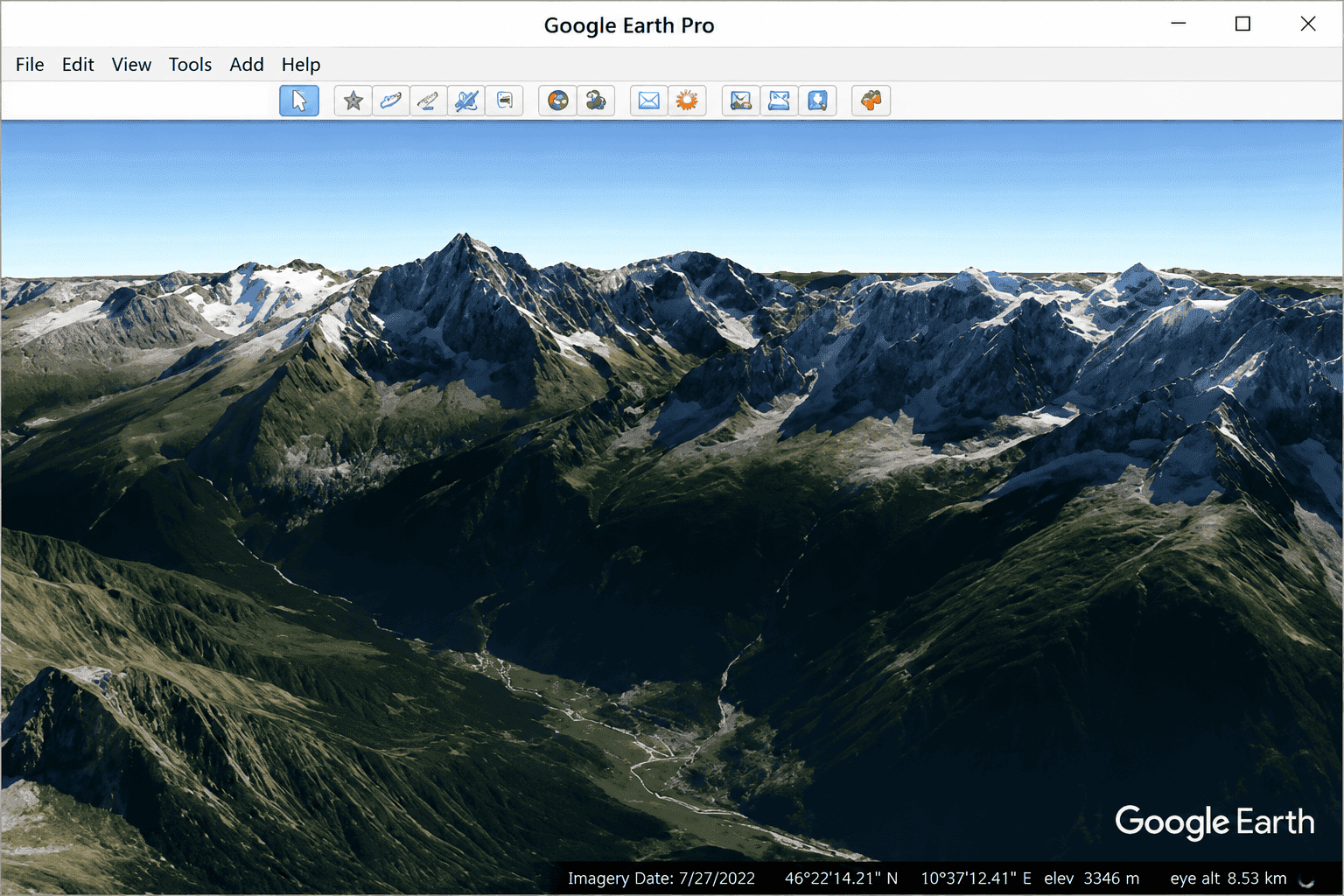Select the arrow pointer tool

tap(299, 101)
